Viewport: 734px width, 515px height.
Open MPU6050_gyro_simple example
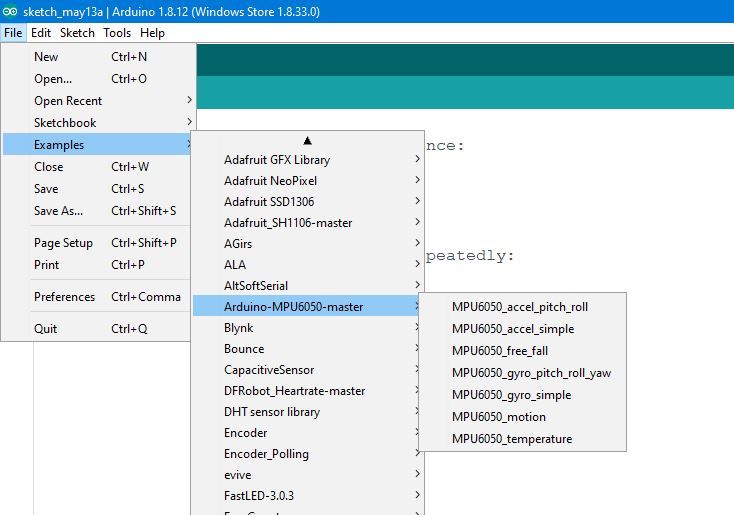(522, 395)
